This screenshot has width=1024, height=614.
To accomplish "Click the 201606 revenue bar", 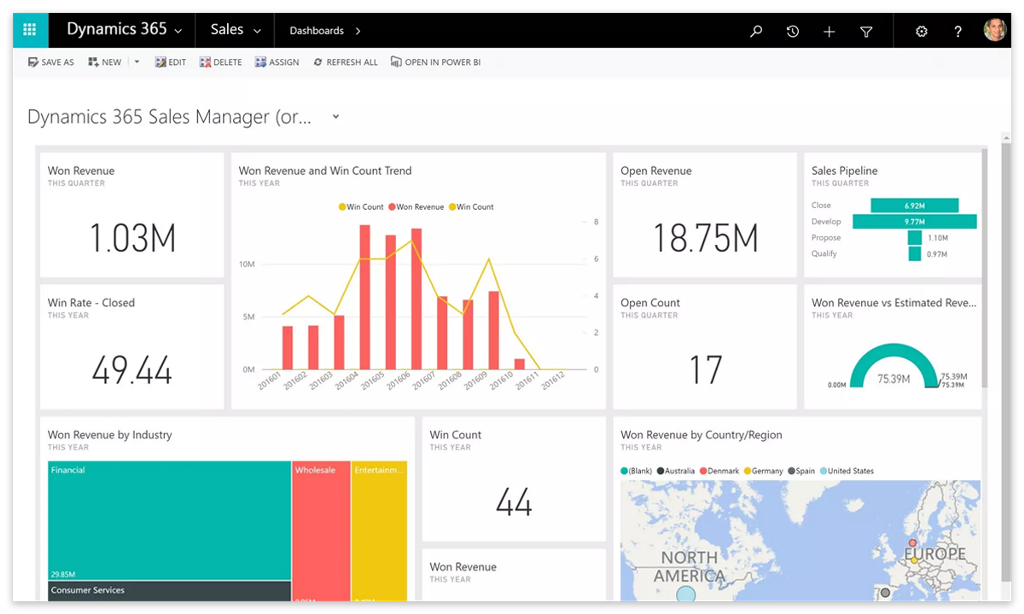I will tap(416, 299).
